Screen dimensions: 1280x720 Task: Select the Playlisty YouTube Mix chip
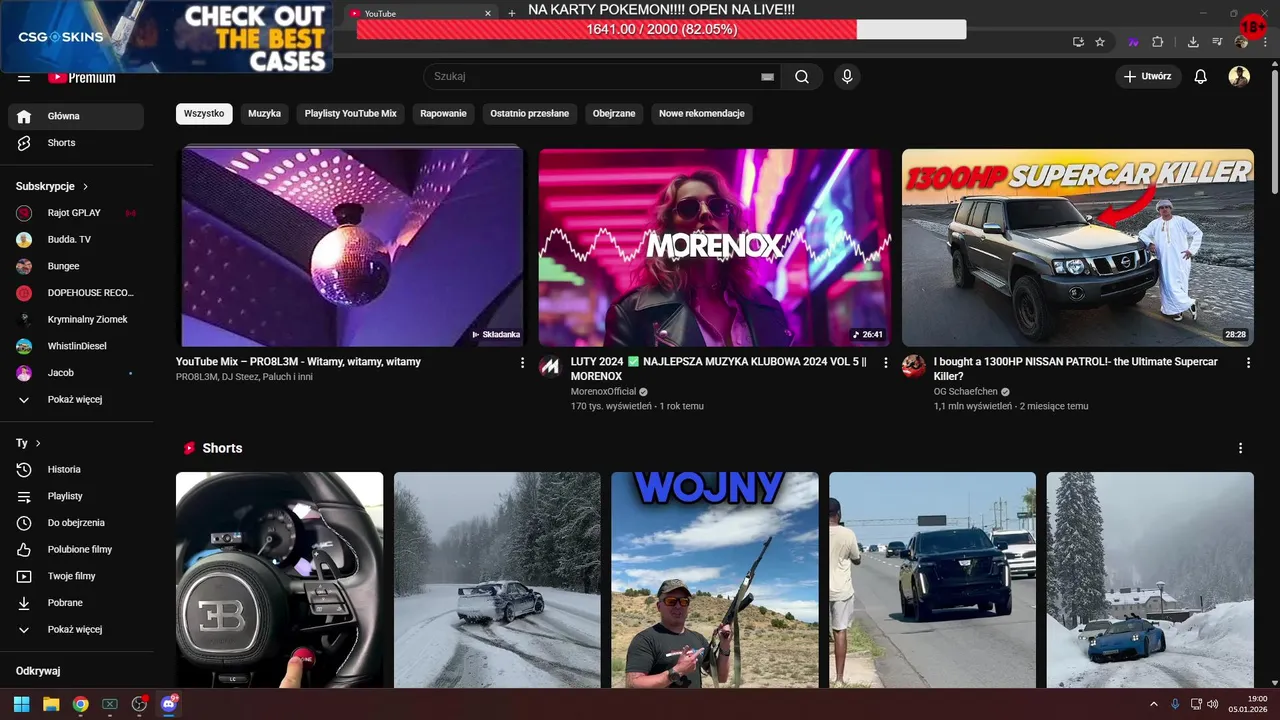[x=351, y=114]
